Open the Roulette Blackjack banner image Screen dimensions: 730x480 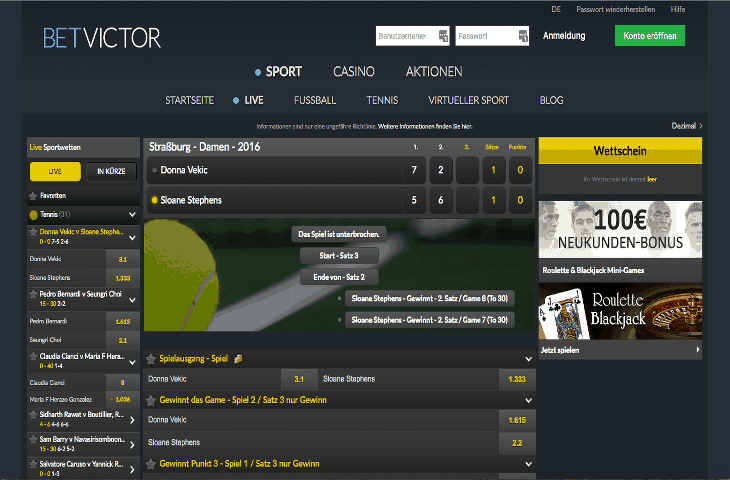(x=620, y=311)
